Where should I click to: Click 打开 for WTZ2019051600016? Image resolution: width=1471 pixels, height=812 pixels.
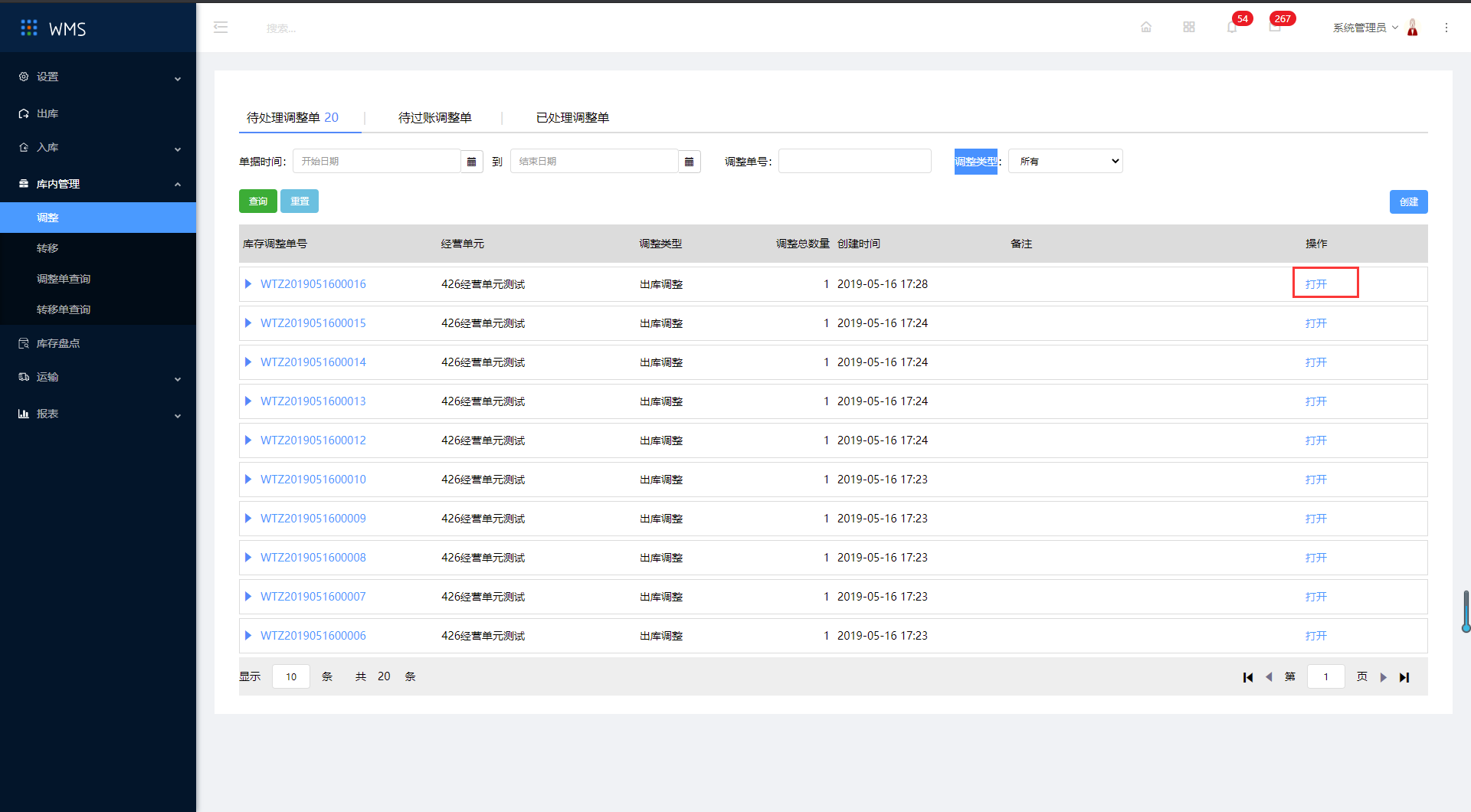coord(1316,284)
